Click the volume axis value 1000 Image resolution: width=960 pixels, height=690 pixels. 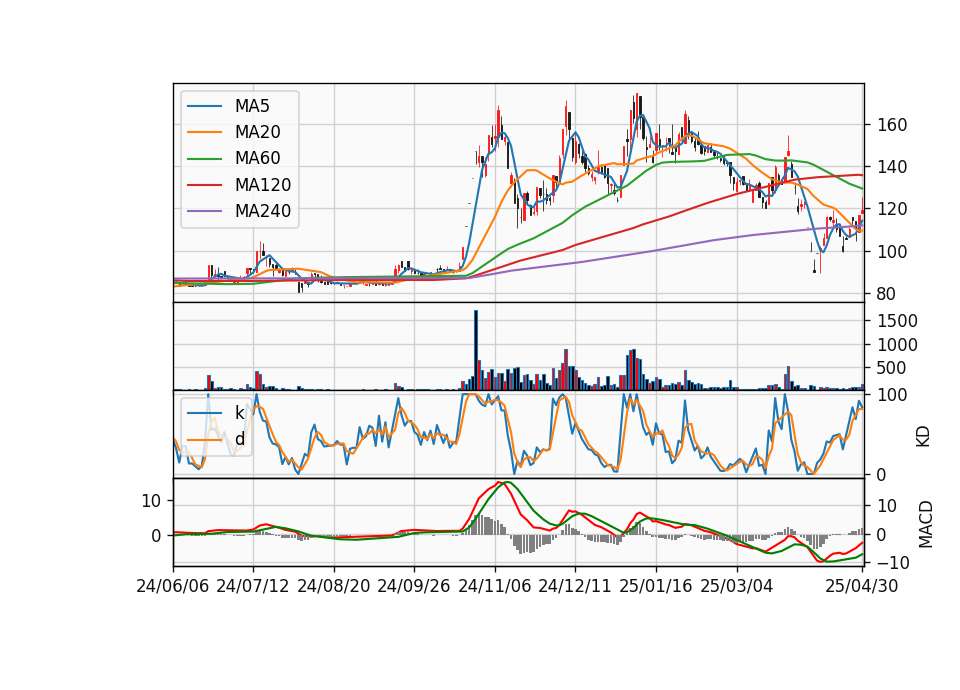897,345
